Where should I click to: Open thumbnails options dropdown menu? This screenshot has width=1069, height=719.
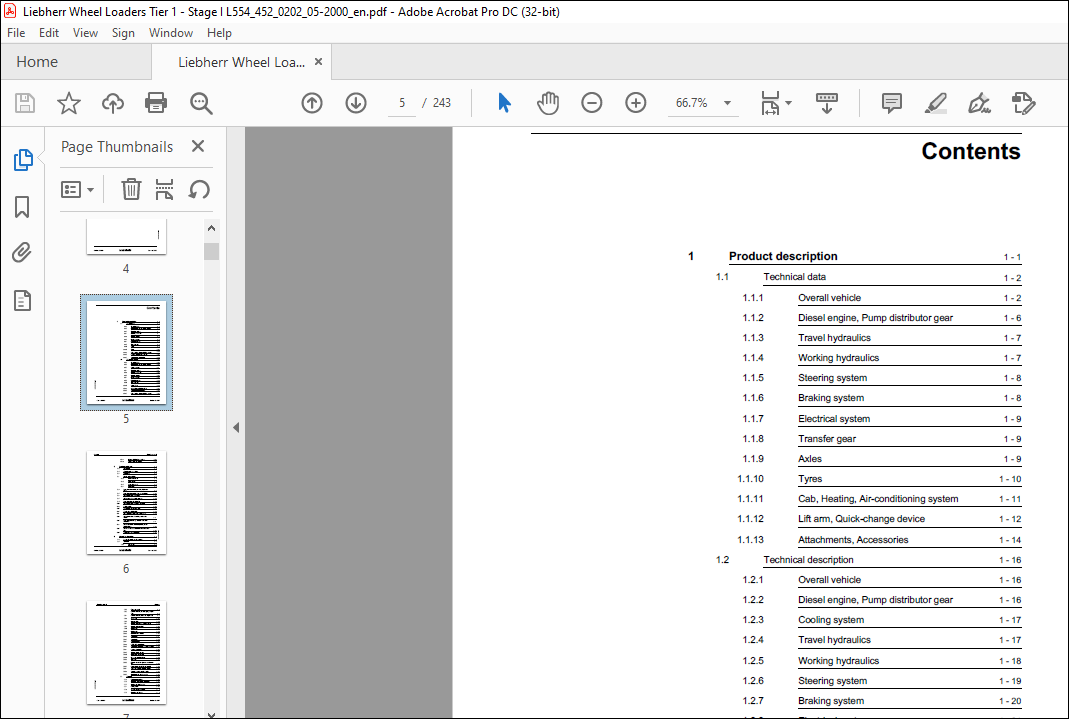77,189
